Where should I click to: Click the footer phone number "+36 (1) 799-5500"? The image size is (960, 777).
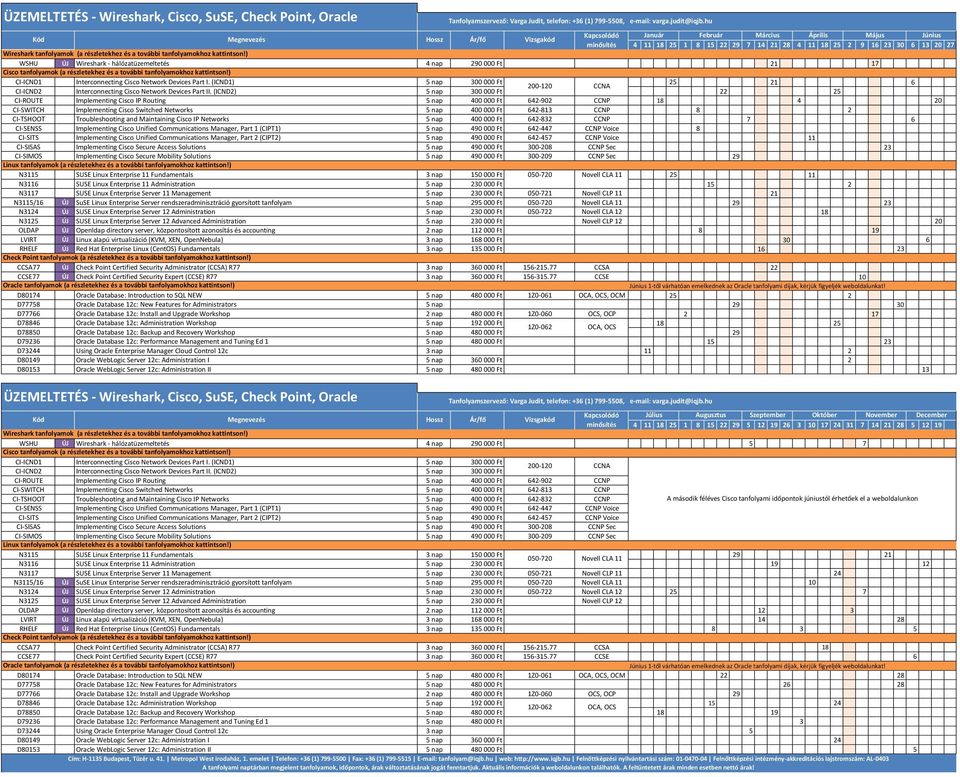click(323, 759)
